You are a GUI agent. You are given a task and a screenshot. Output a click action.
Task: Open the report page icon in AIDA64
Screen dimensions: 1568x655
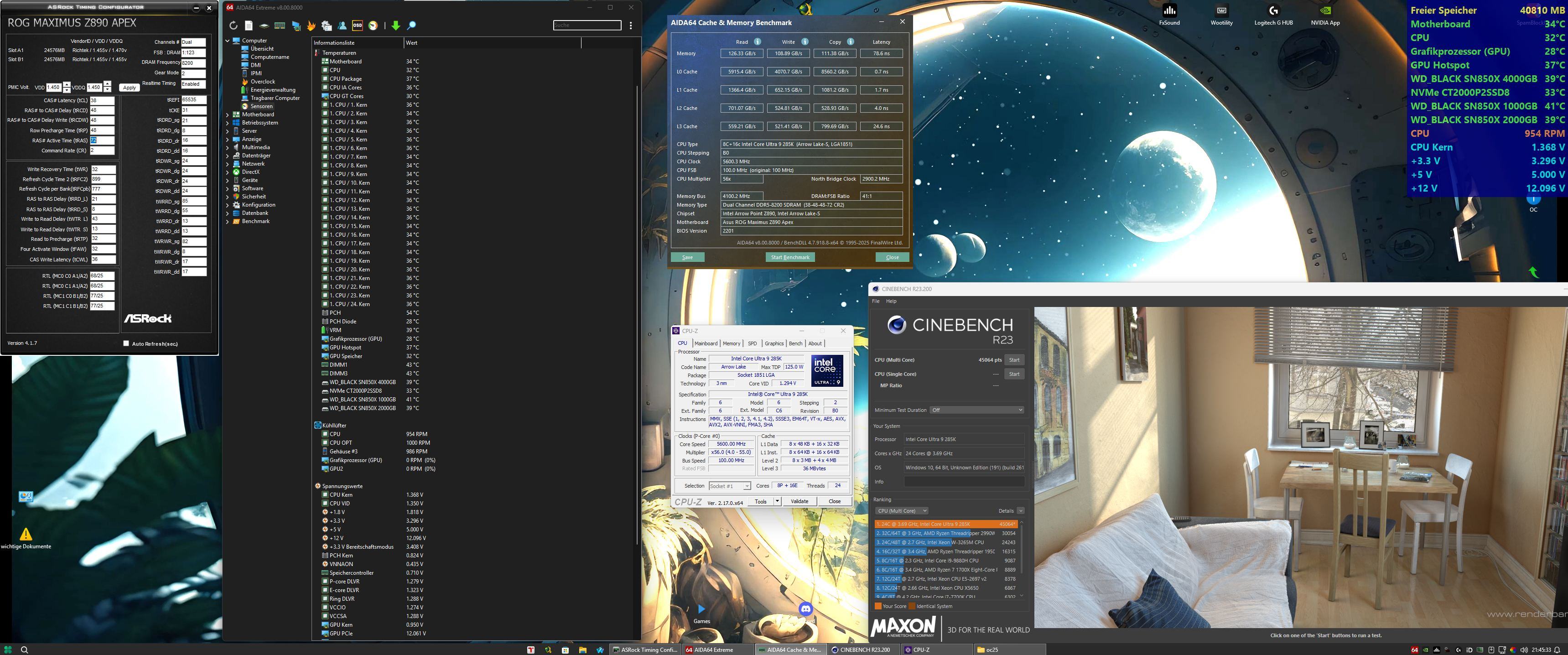[x=249, y=26]
